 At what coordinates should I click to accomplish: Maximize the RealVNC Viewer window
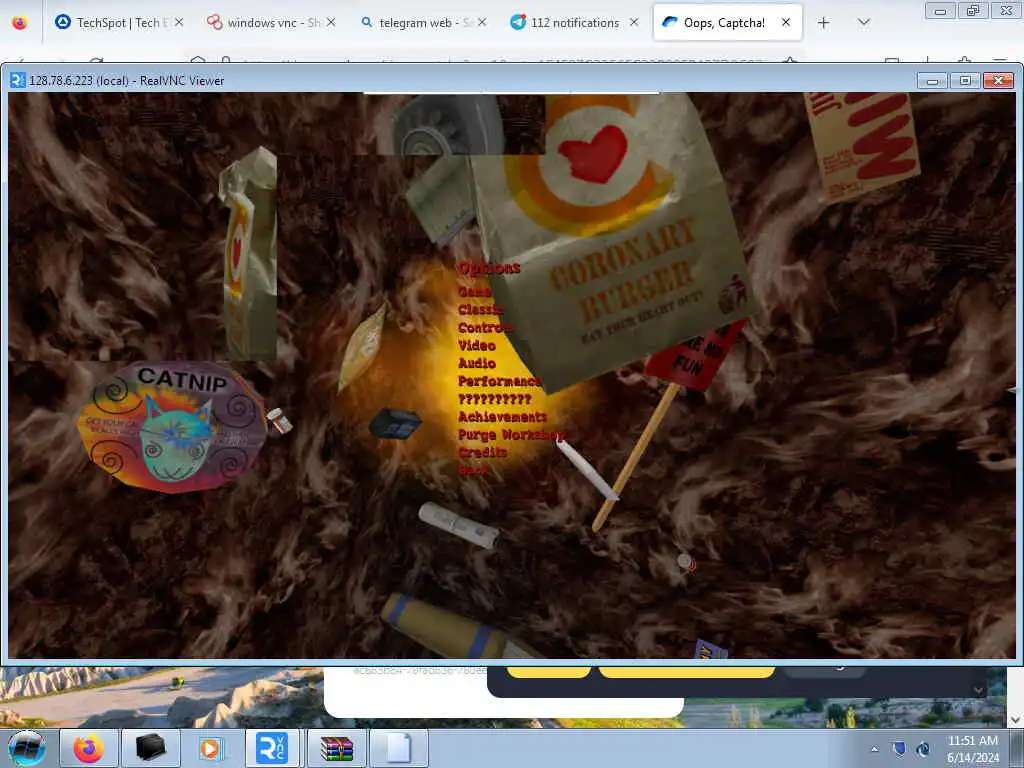coord(965,80)
